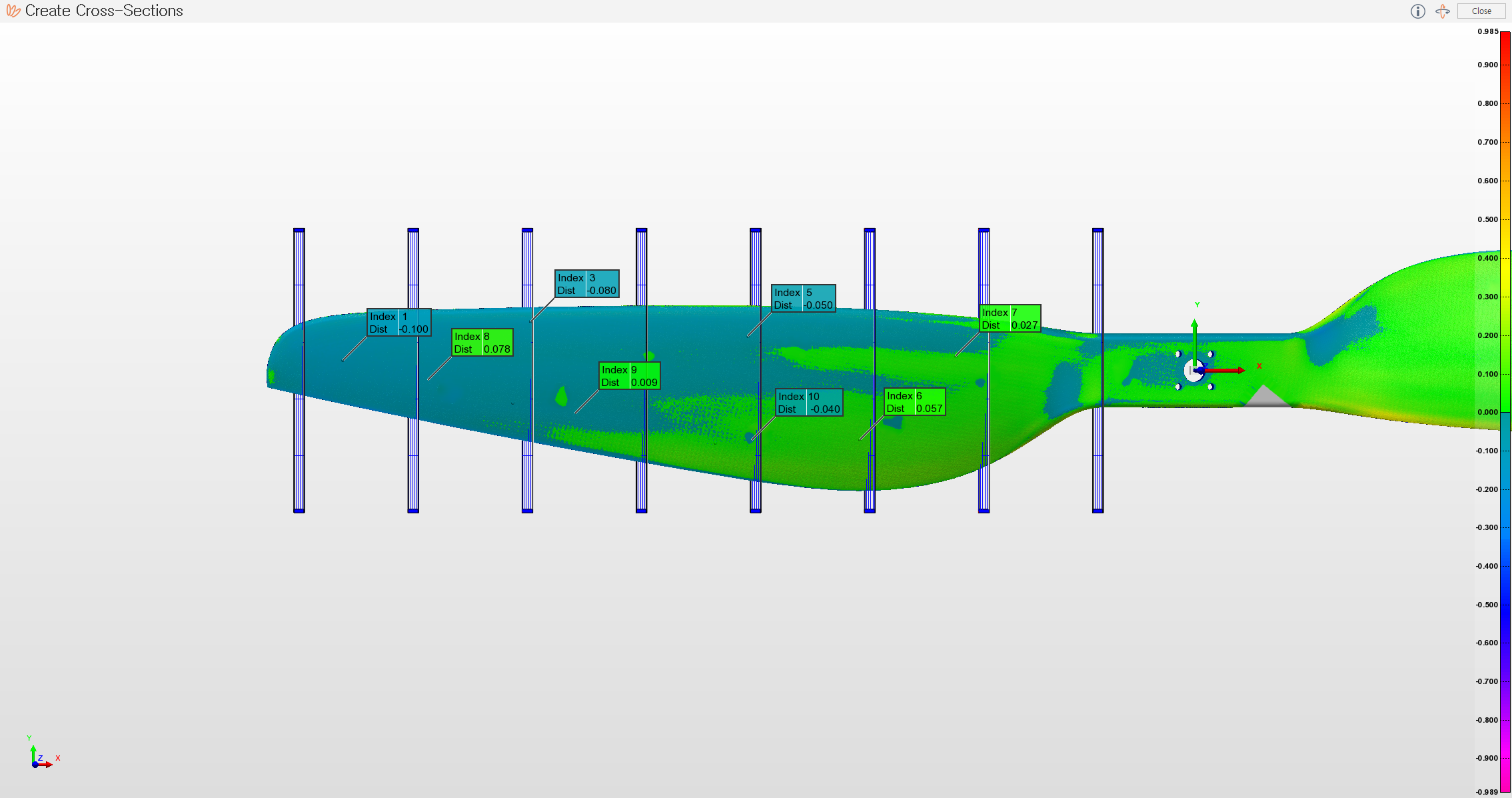Select the Index 1 annotation label

point(399,323)
